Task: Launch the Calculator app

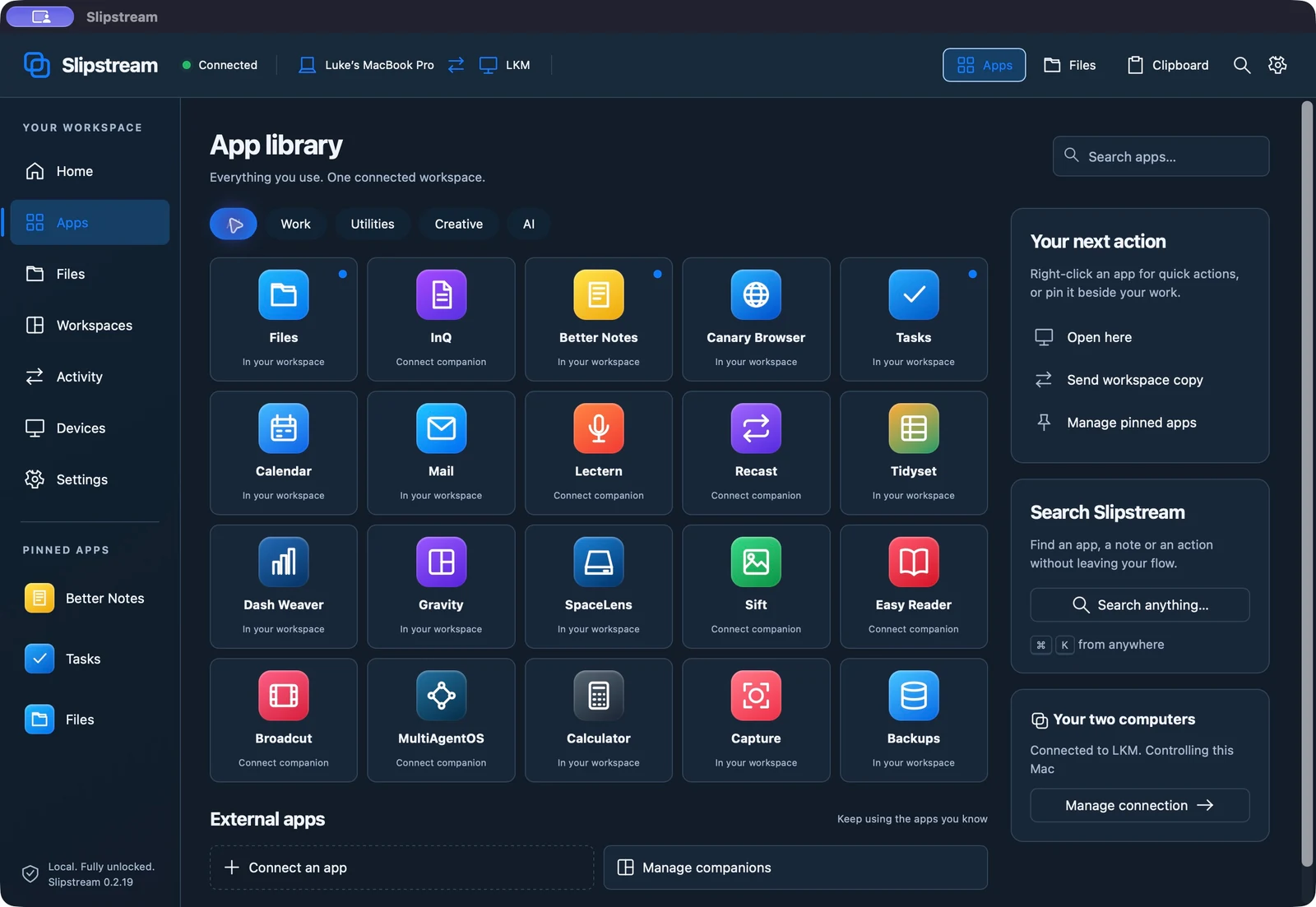Action: tap(598, 720)
